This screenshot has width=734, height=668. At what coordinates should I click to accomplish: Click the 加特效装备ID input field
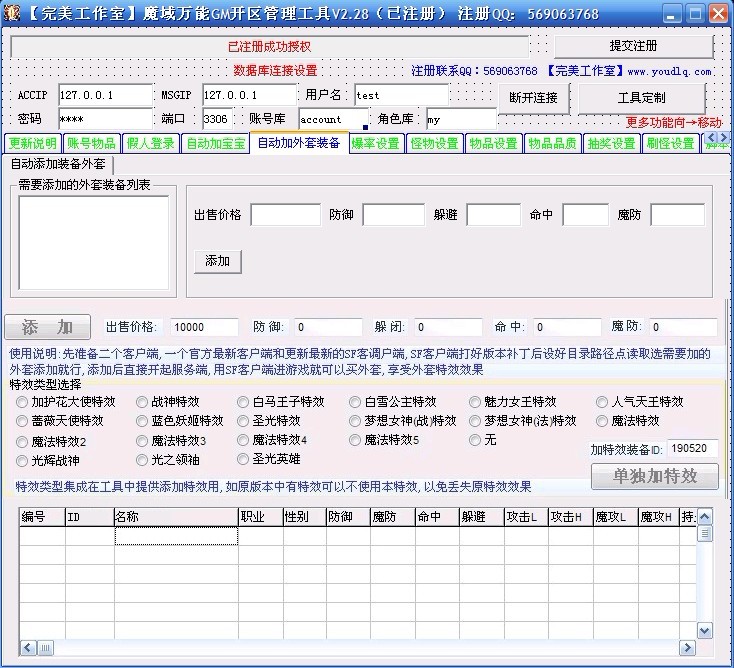(x=691, y=449)
